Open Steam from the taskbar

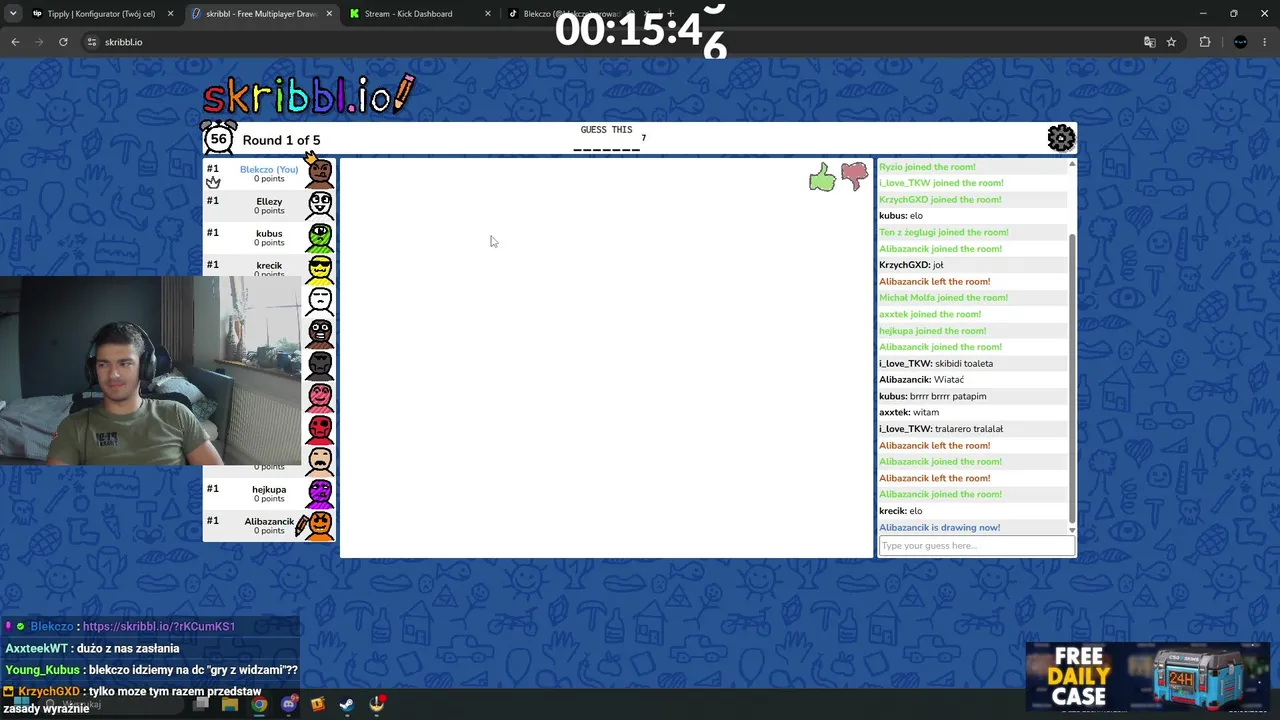347,705
